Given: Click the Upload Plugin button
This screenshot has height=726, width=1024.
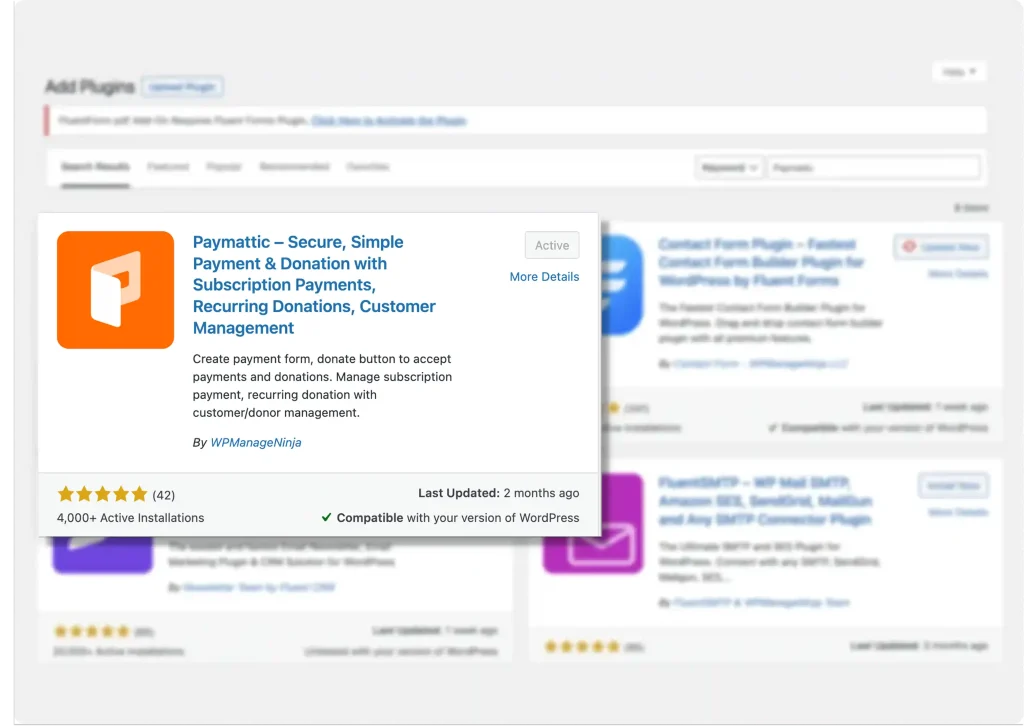Looking at the screenshot, I should pos(182,87).
